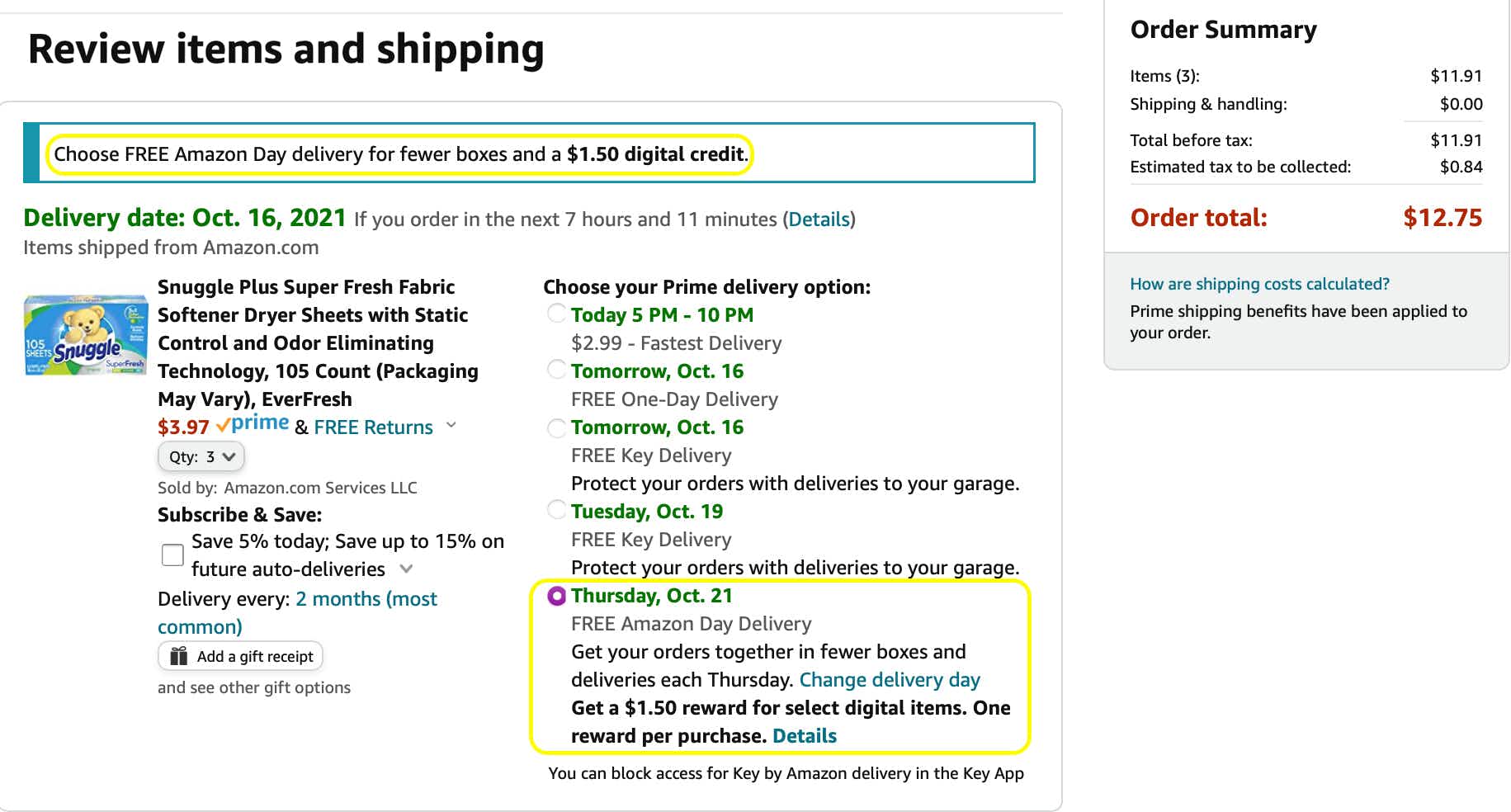The image size is (1511, 812).
Task: Open How are shipping costs calculated link
Action: pyautogui.click(x=1259, y=284)
